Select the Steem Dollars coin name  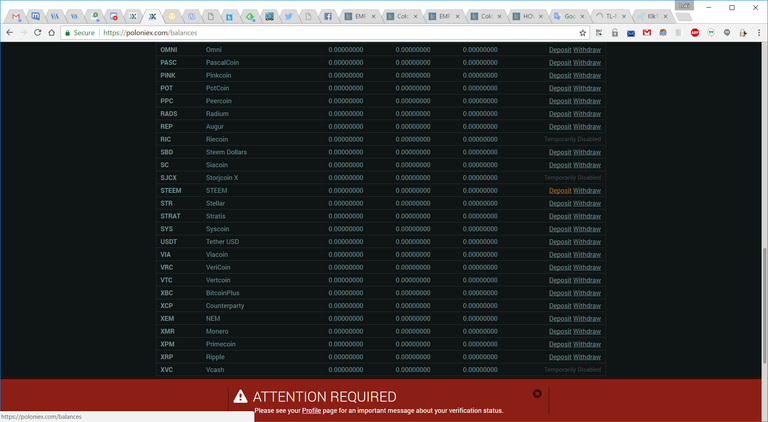point(226,152)
